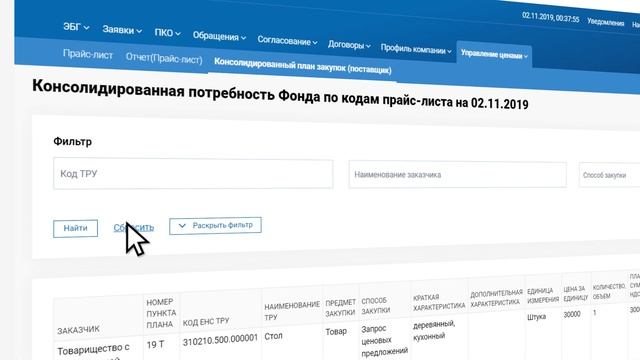640x360 pixels.
Task: Click the Стол name cell
Action: (273, 336)
